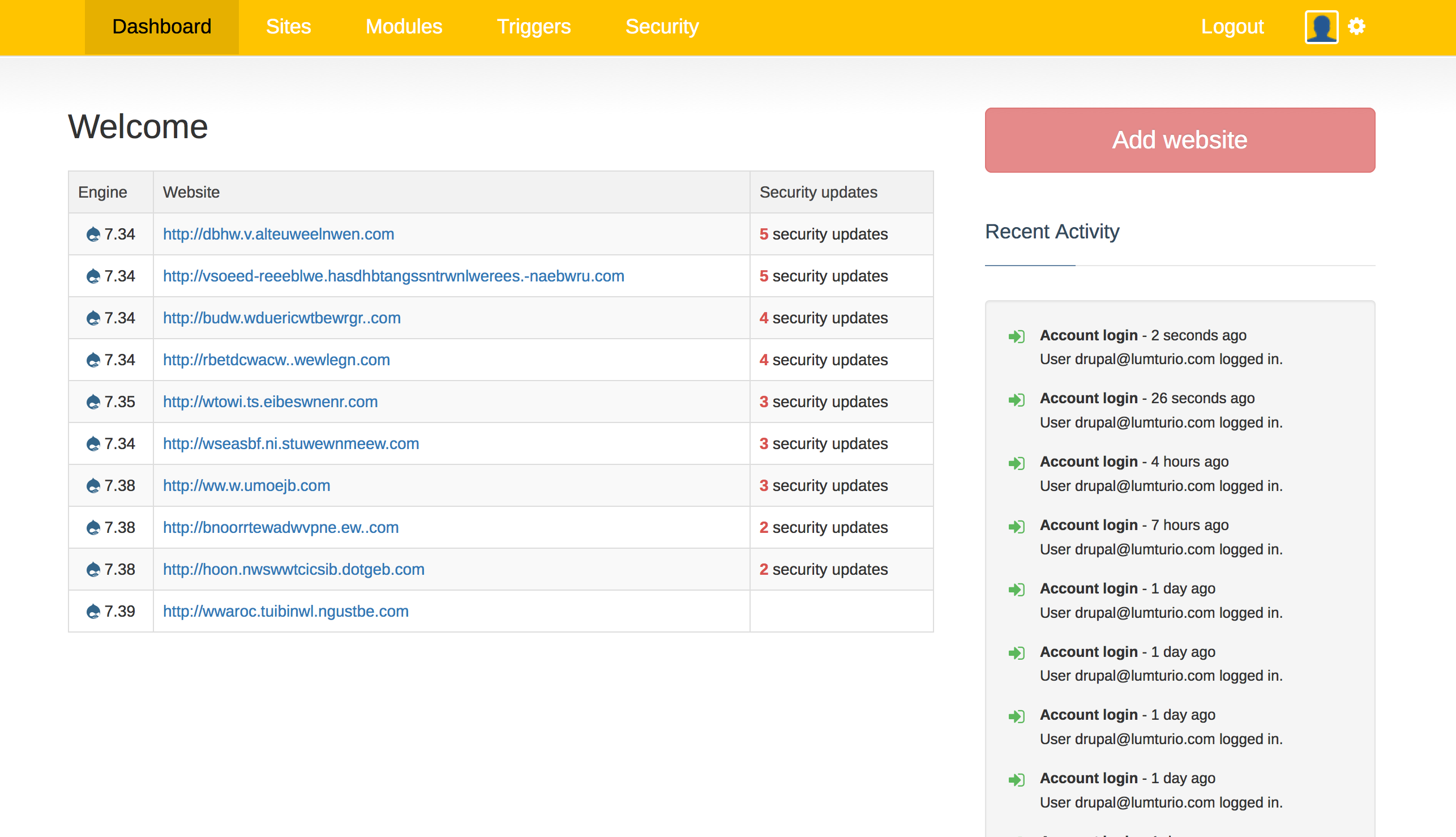Screen dimensions: 1456x837
Task: Open http://wwaroc.tuibinwl.ngustbe.com link
Action: click(x=285, y=611)
